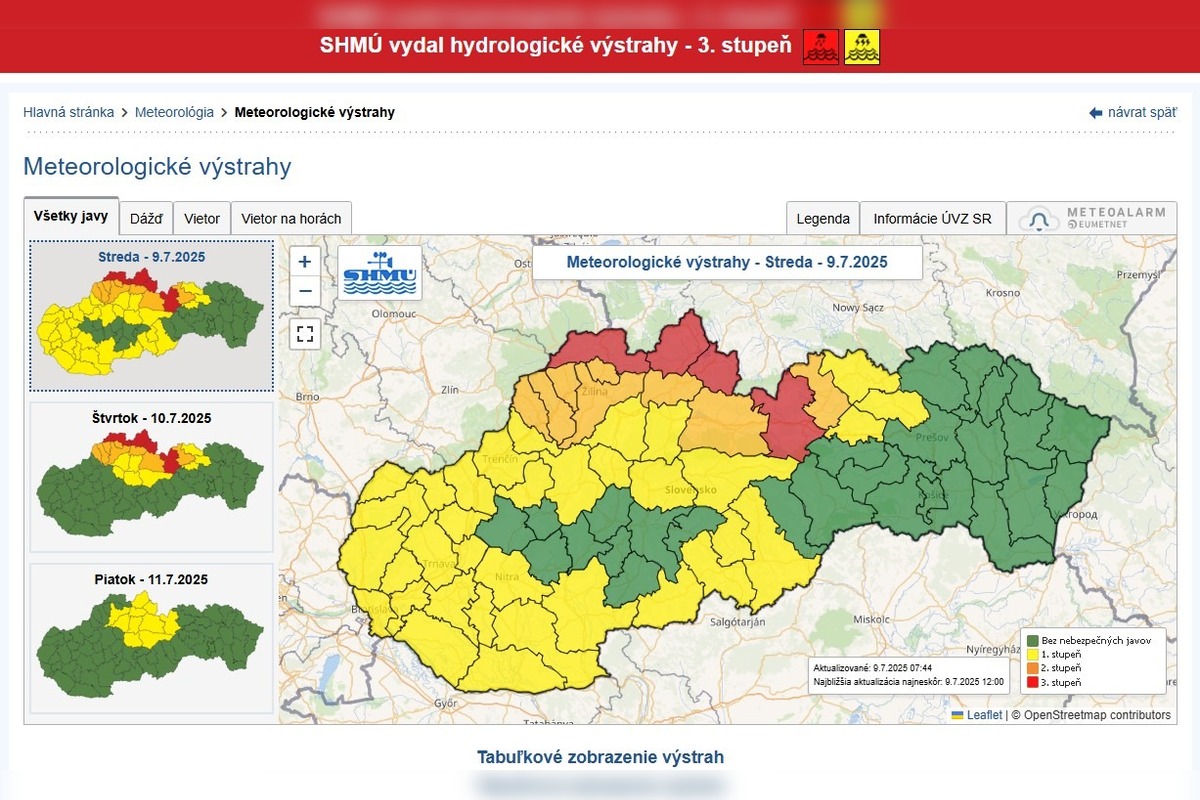Open the Meteoalarm Eumetnet logo link
Viewport: 1200px width, 800px height.
coord(1091,219)
